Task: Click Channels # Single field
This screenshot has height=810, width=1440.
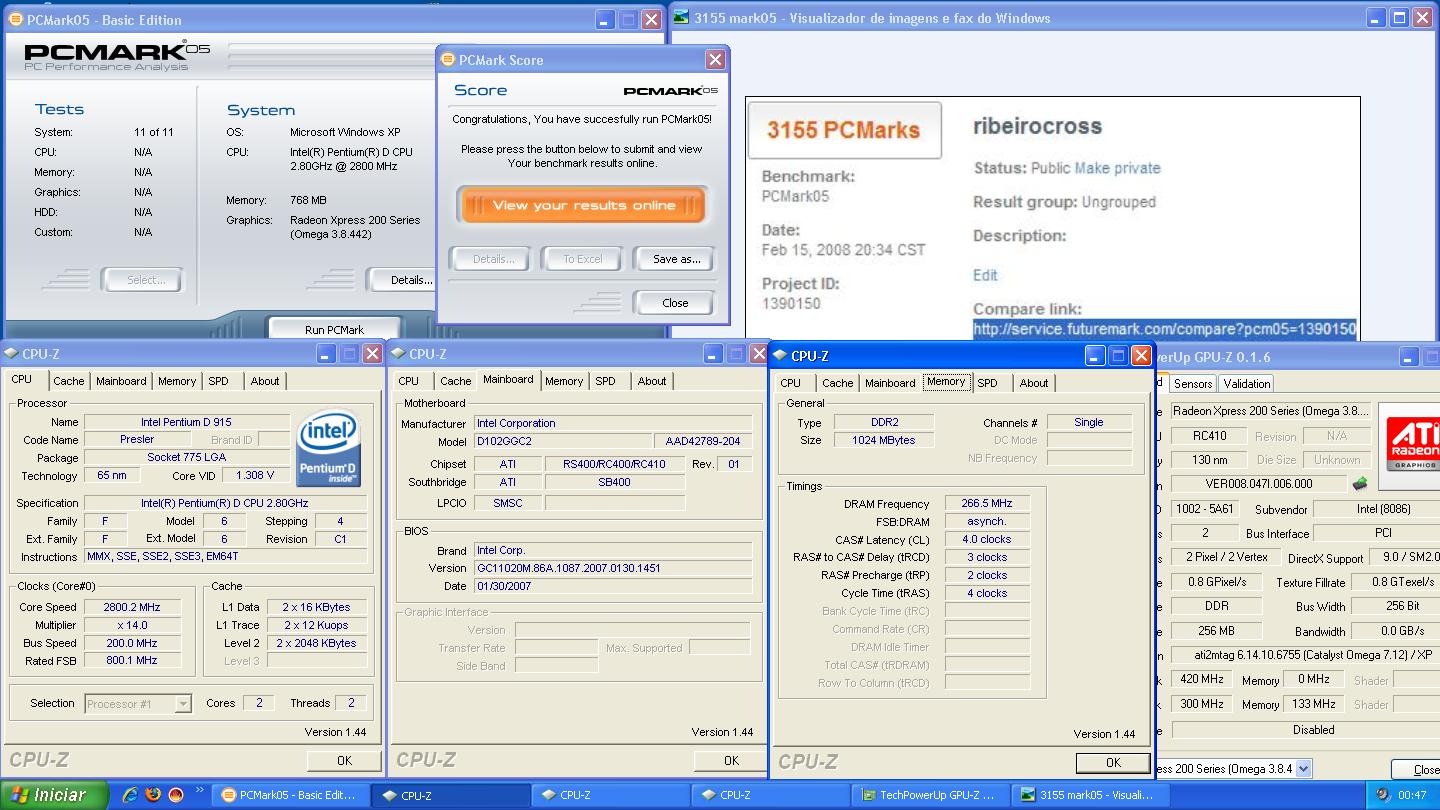Action: point(1089,422)
